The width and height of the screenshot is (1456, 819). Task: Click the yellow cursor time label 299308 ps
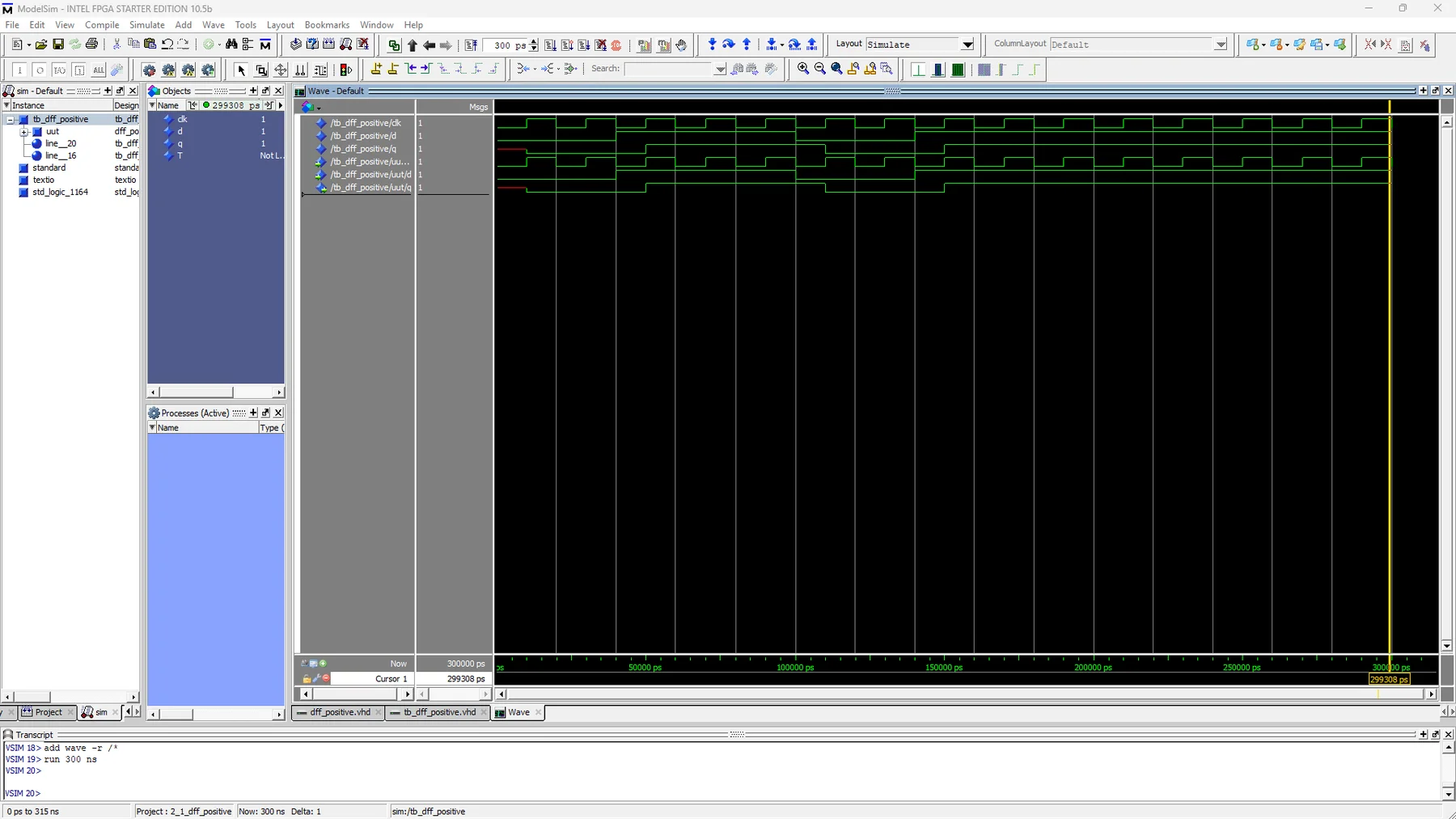[1390, 679]
